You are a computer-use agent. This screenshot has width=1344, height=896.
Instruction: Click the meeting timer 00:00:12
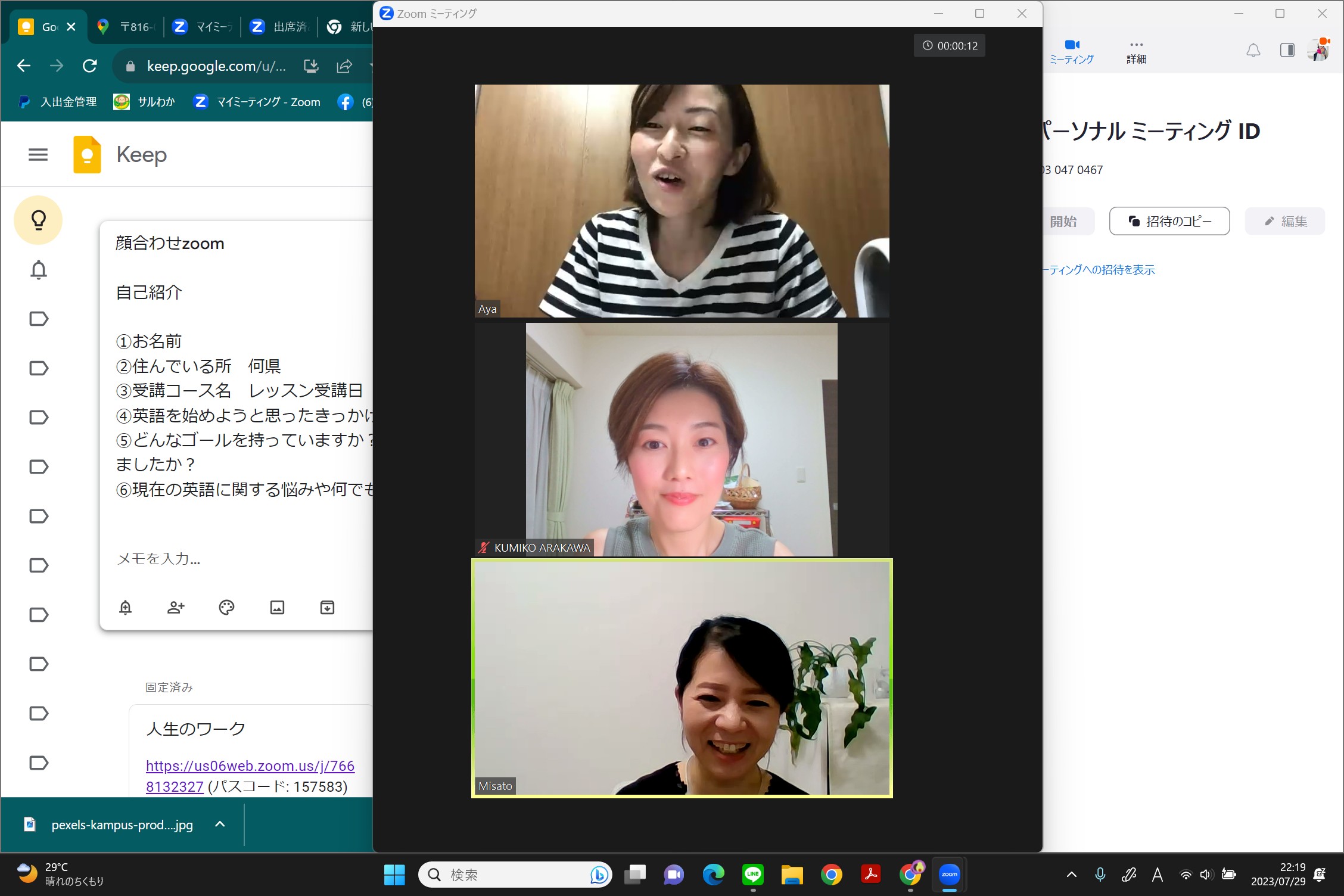pyautogui.click(x=950, y=46)
